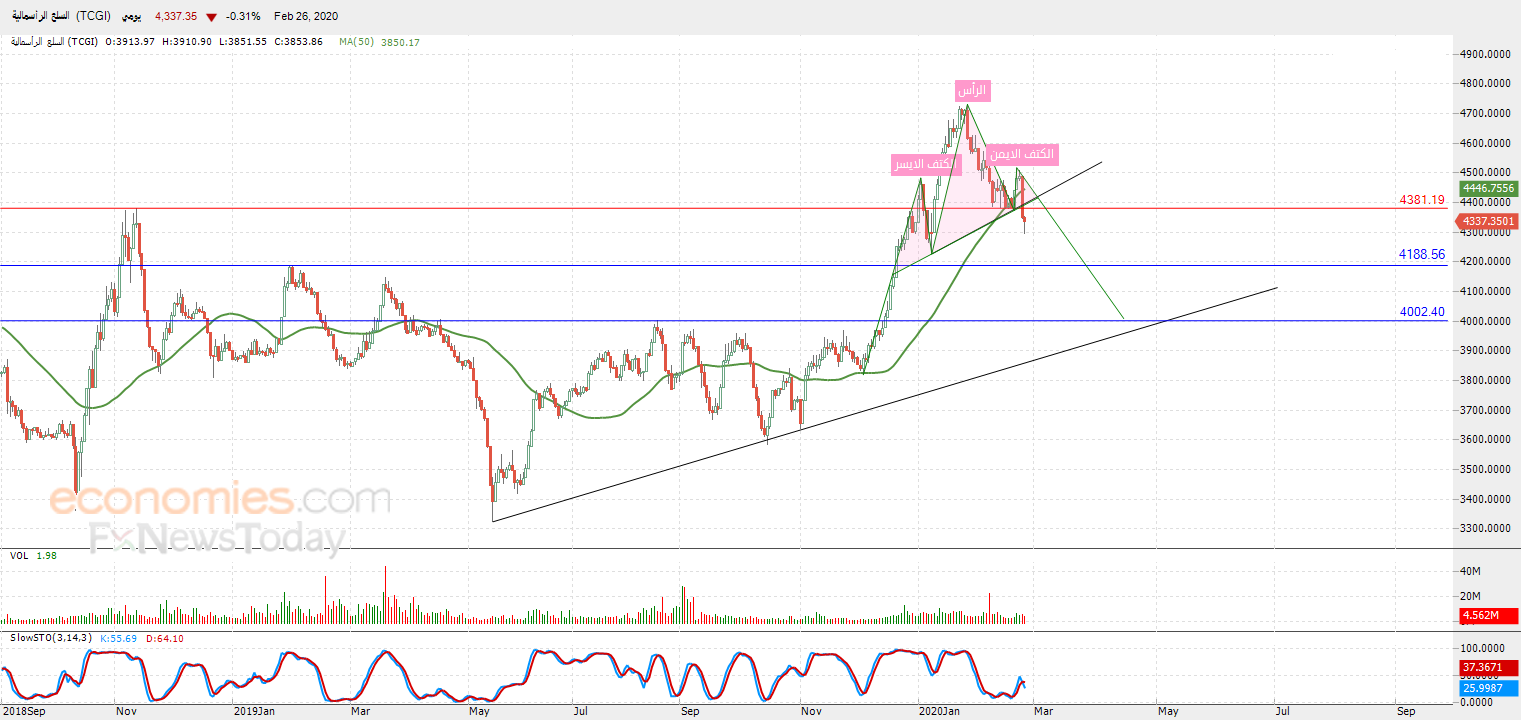Click the MA(50) indicator label
Viewport: 1521px width, 720px height.
click(x=355, y=42)
